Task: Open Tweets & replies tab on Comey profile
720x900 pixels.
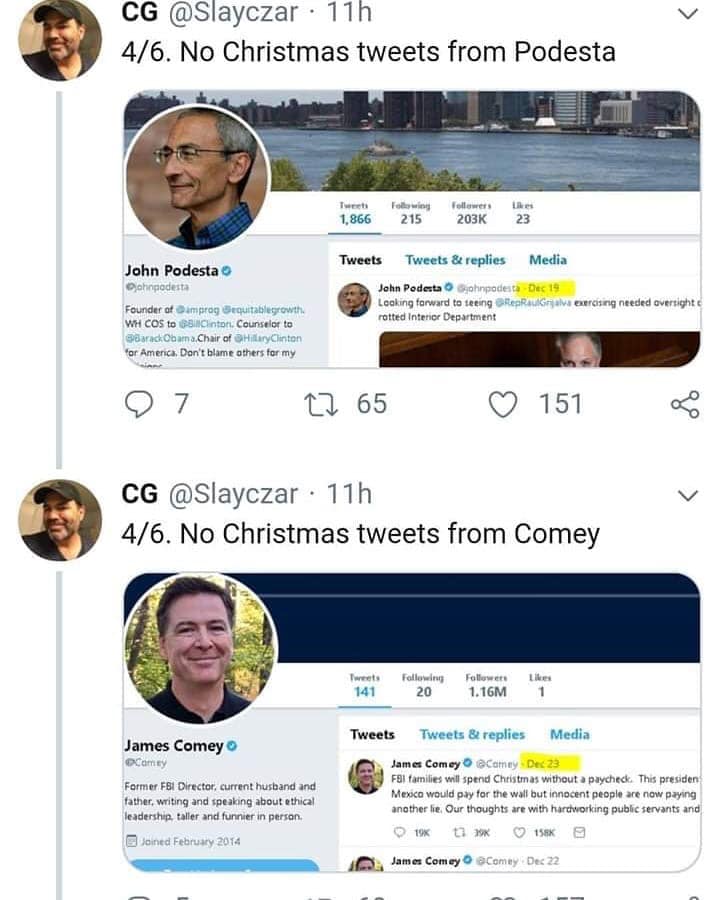Action: pyautogui.click(x=472, y=734)
